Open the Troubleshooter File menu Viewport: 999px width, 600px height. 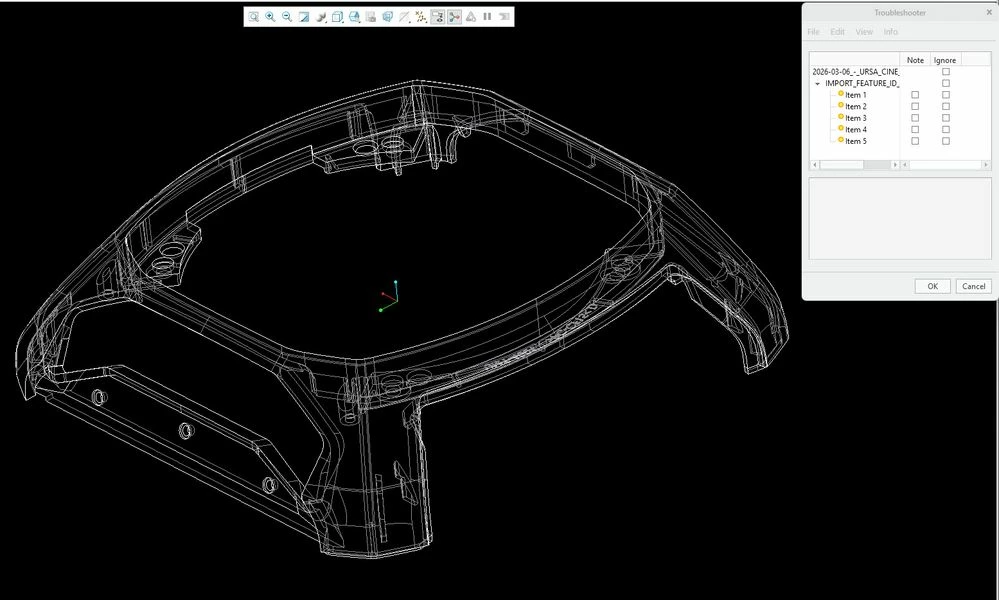(813, 32)
